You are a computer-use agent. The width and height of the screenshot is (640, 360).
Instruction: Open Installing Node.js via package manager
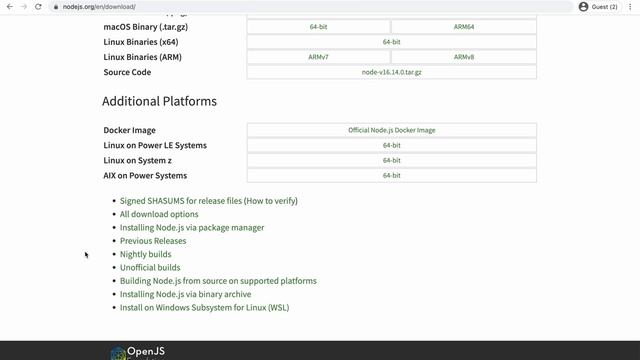pyautogui.click(x=192, y=228)
